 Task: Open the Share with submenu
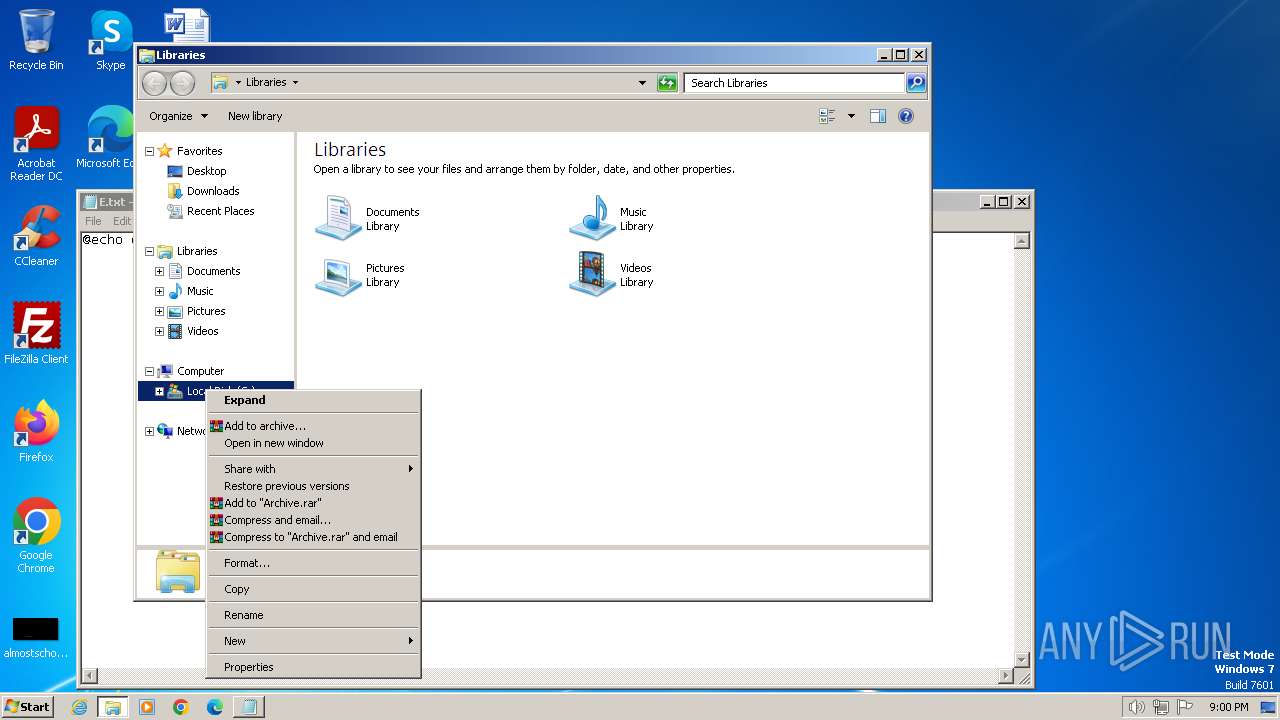click(313, 469)
